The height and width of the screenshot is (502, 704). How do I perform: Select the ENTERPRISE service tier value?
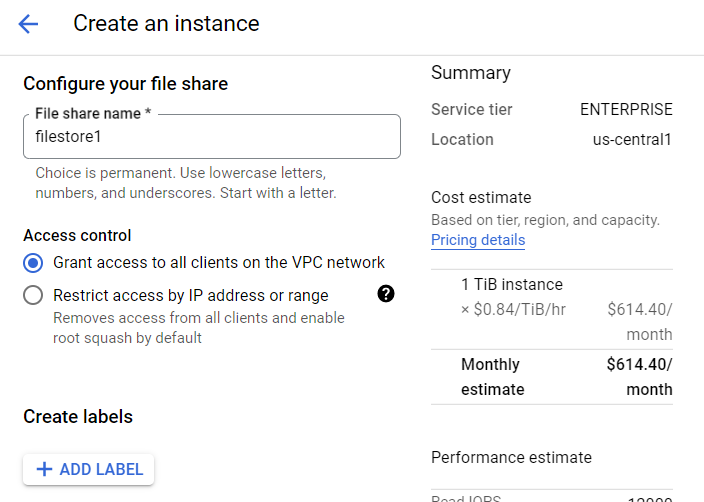pyautogui.click(x=626, y=109)
